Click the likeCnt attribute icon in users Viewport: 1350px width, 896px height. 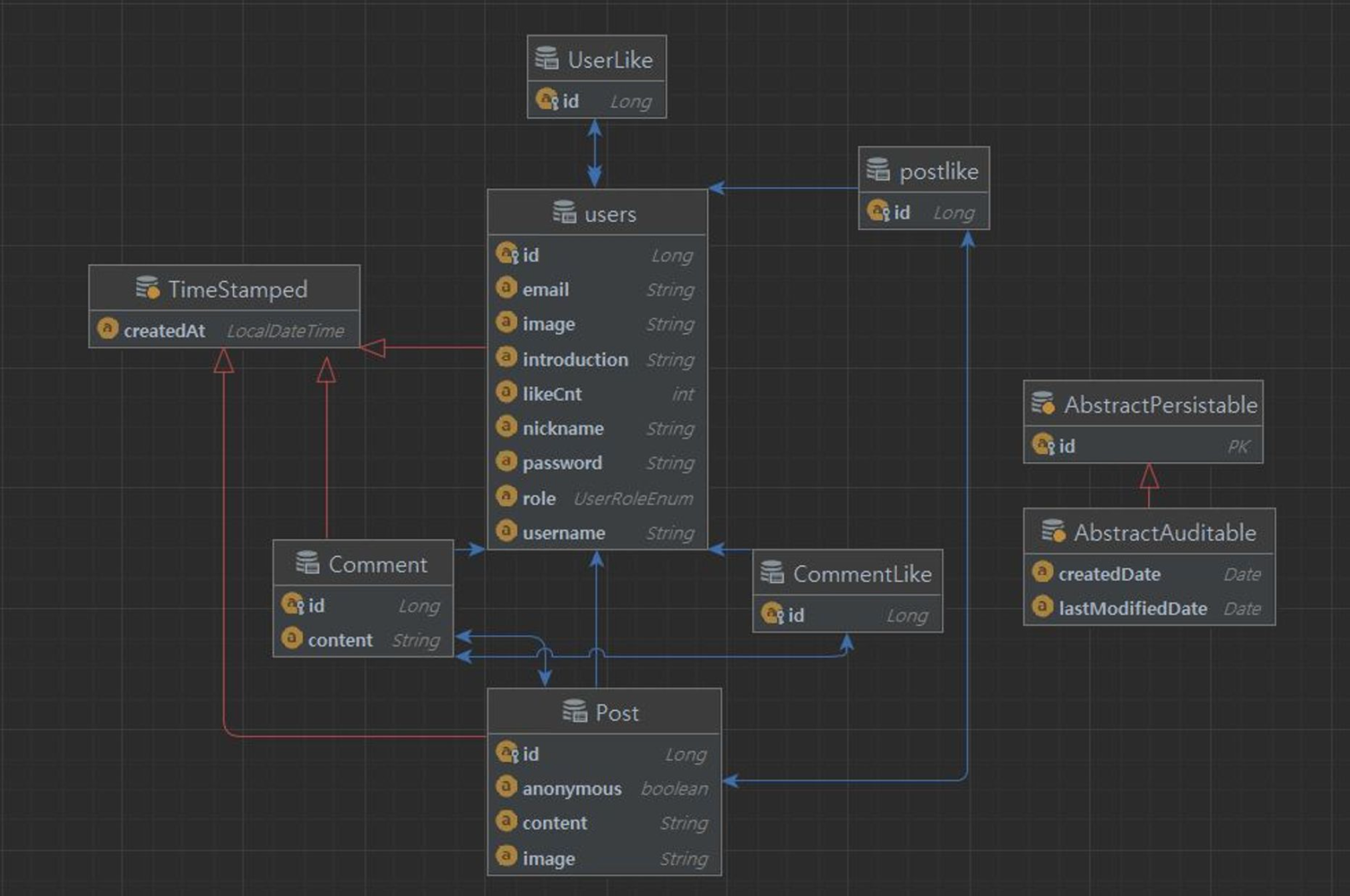[506, 393]
